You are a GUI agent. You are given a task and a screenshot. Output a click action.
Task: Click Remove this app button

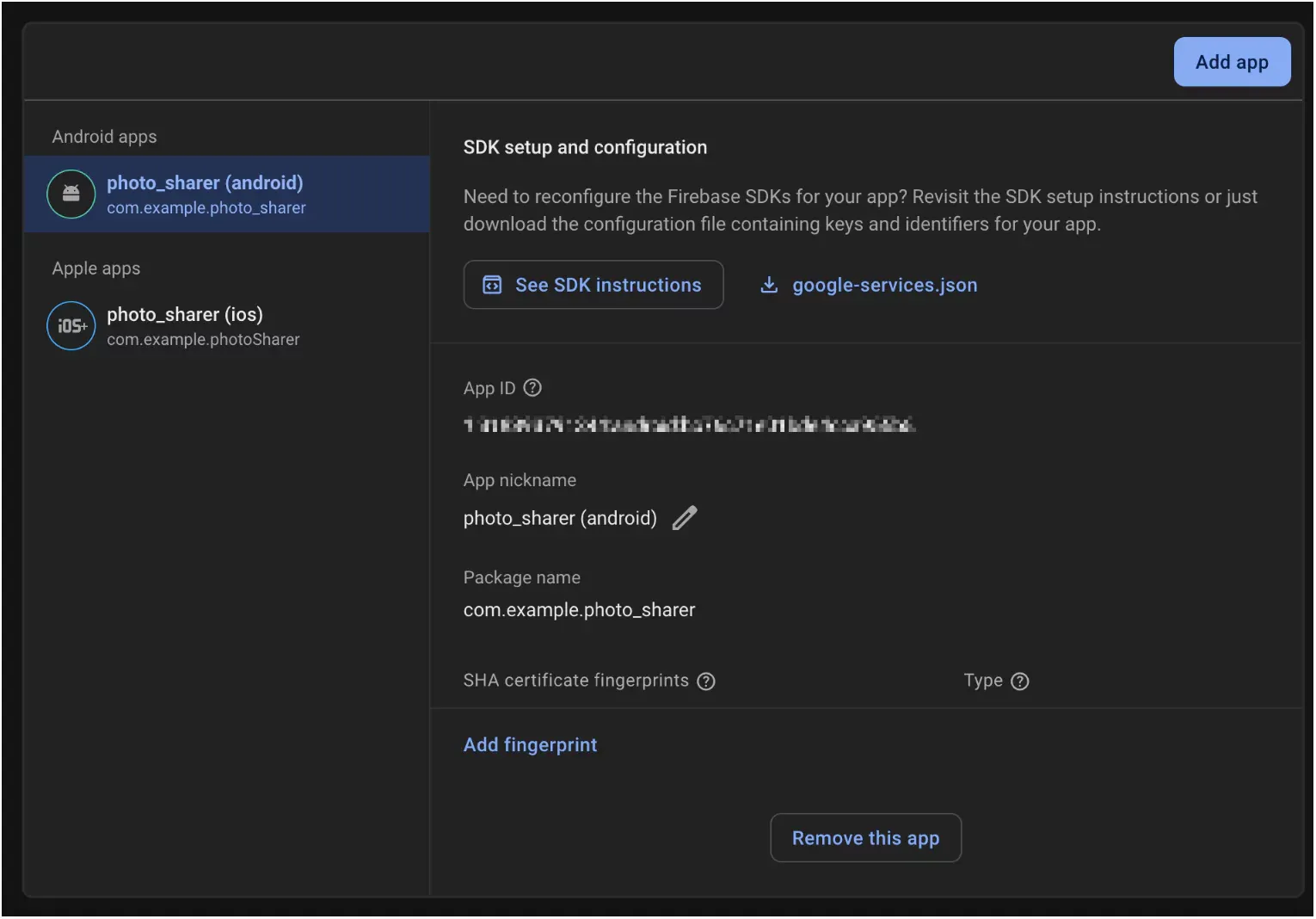[x=865, y=838]
